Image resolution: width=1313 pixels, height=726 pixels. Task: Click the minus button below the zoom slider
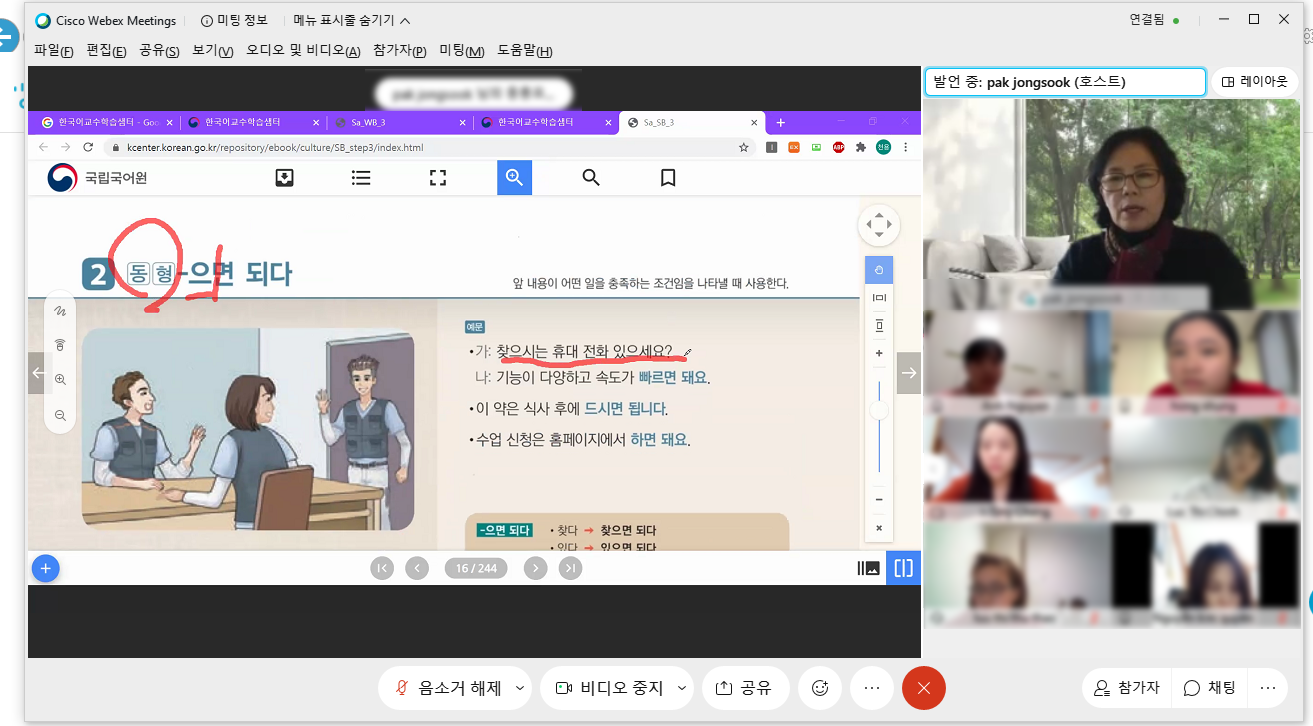coord(879,500)
